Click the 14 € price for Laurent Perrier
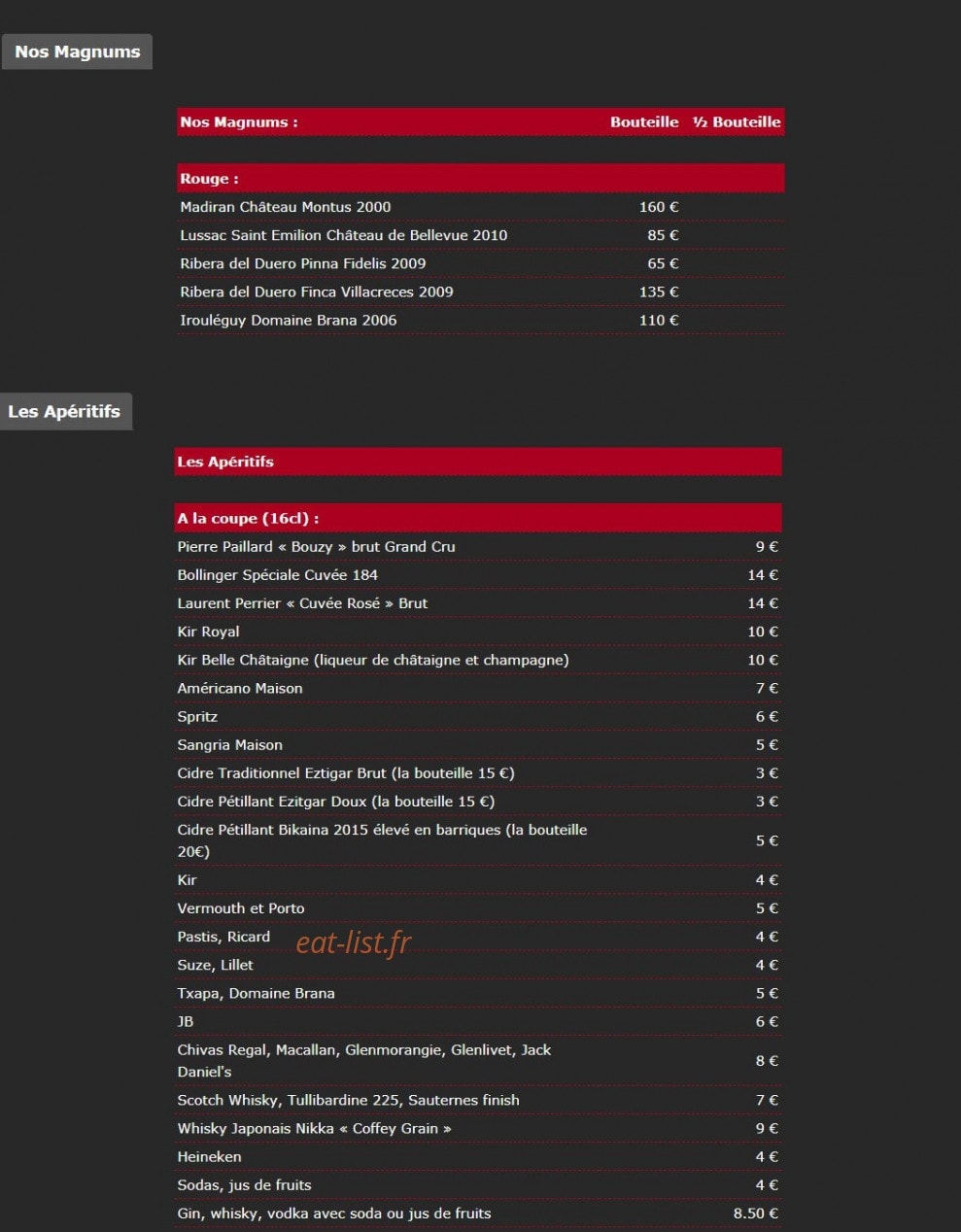Screen dimensions: 961x1232 [763, 603]
